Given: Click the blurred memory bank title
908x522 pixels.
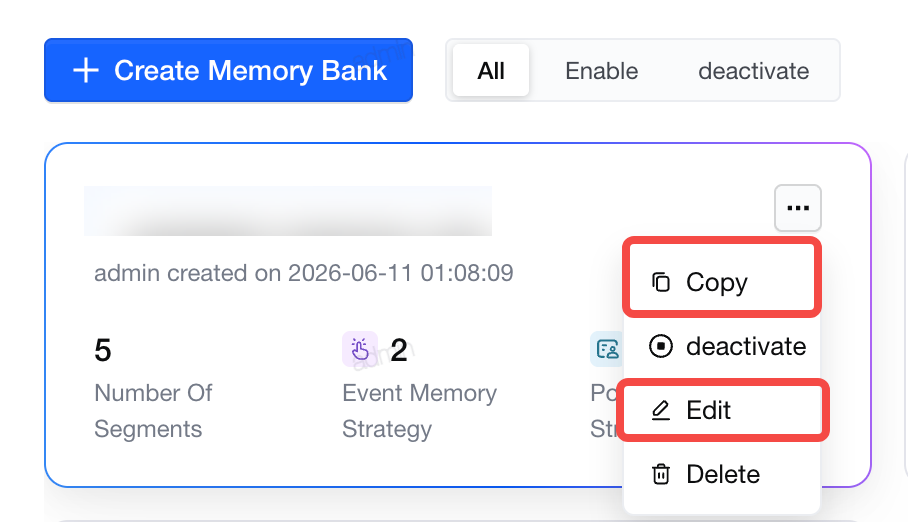Looking at the screenshot, I should click(288, 211).
